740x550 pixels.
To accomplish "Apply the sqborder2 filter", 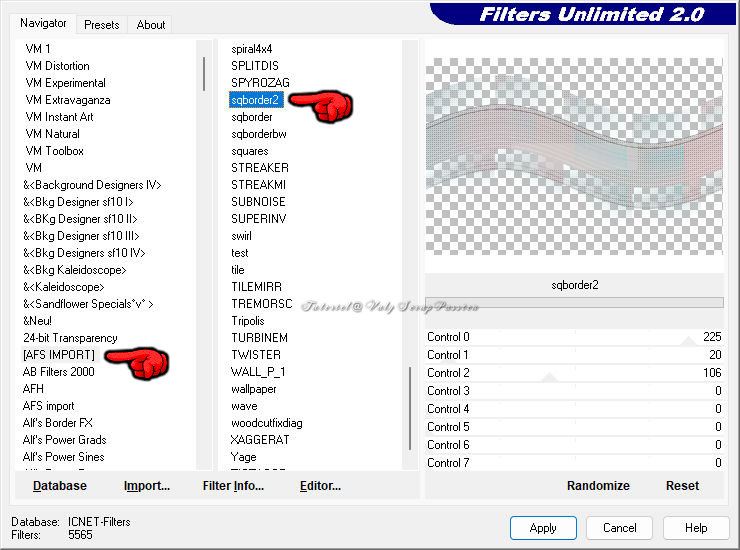I will point(543,528).
